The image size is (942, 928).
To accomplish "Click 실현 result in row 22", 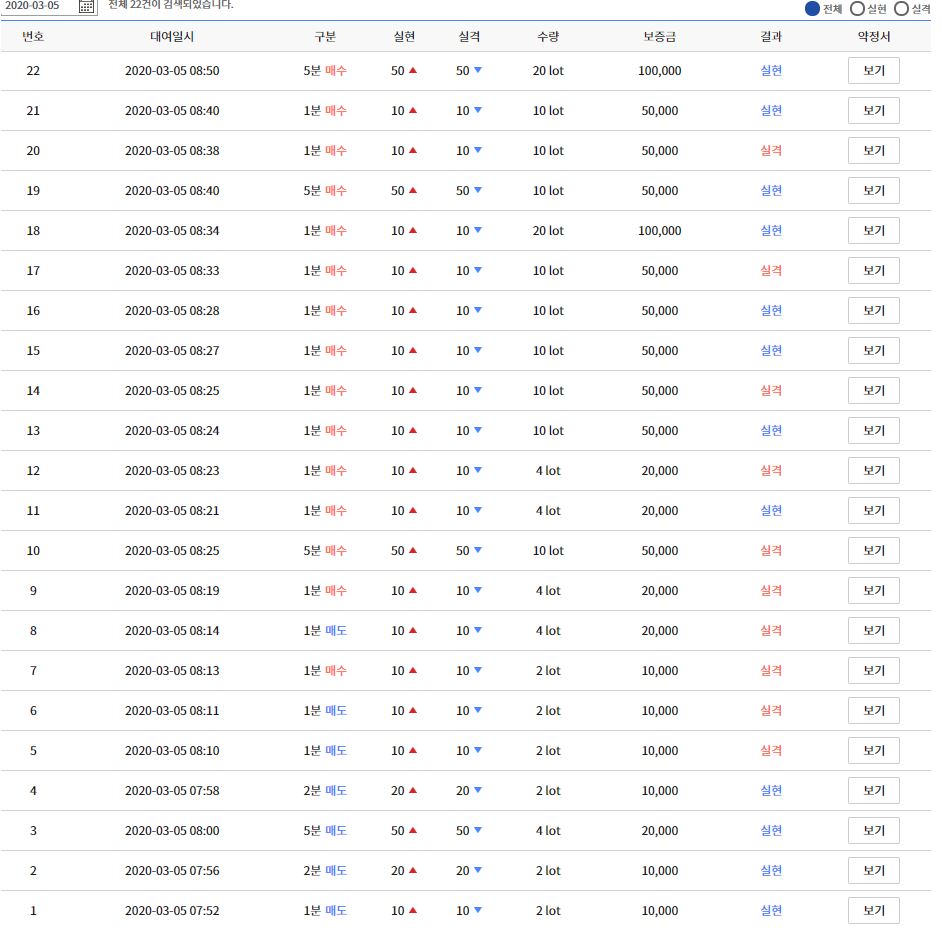I will point(771,70).
